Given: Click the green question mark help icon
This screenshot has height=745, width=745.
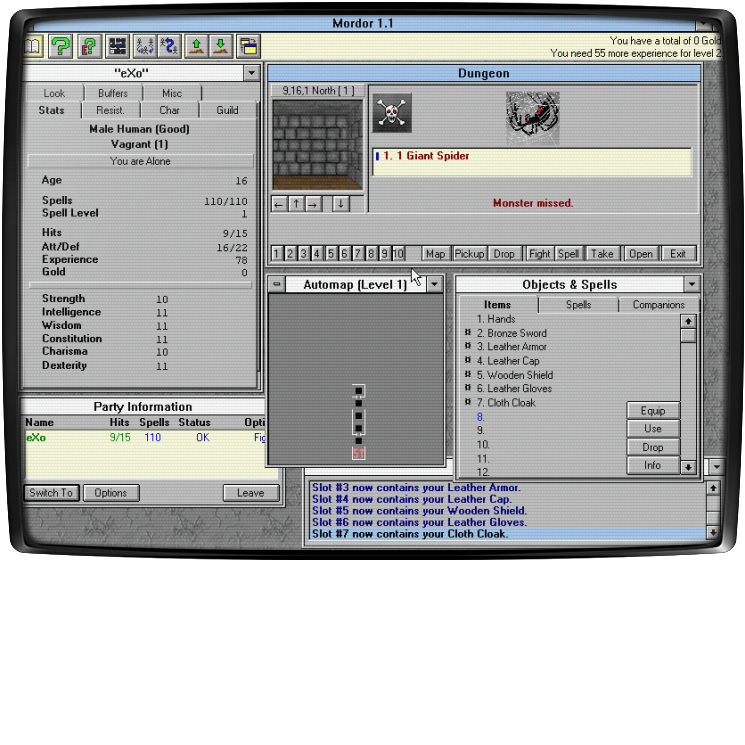Looking at the screenshot, I should [60, 47].
